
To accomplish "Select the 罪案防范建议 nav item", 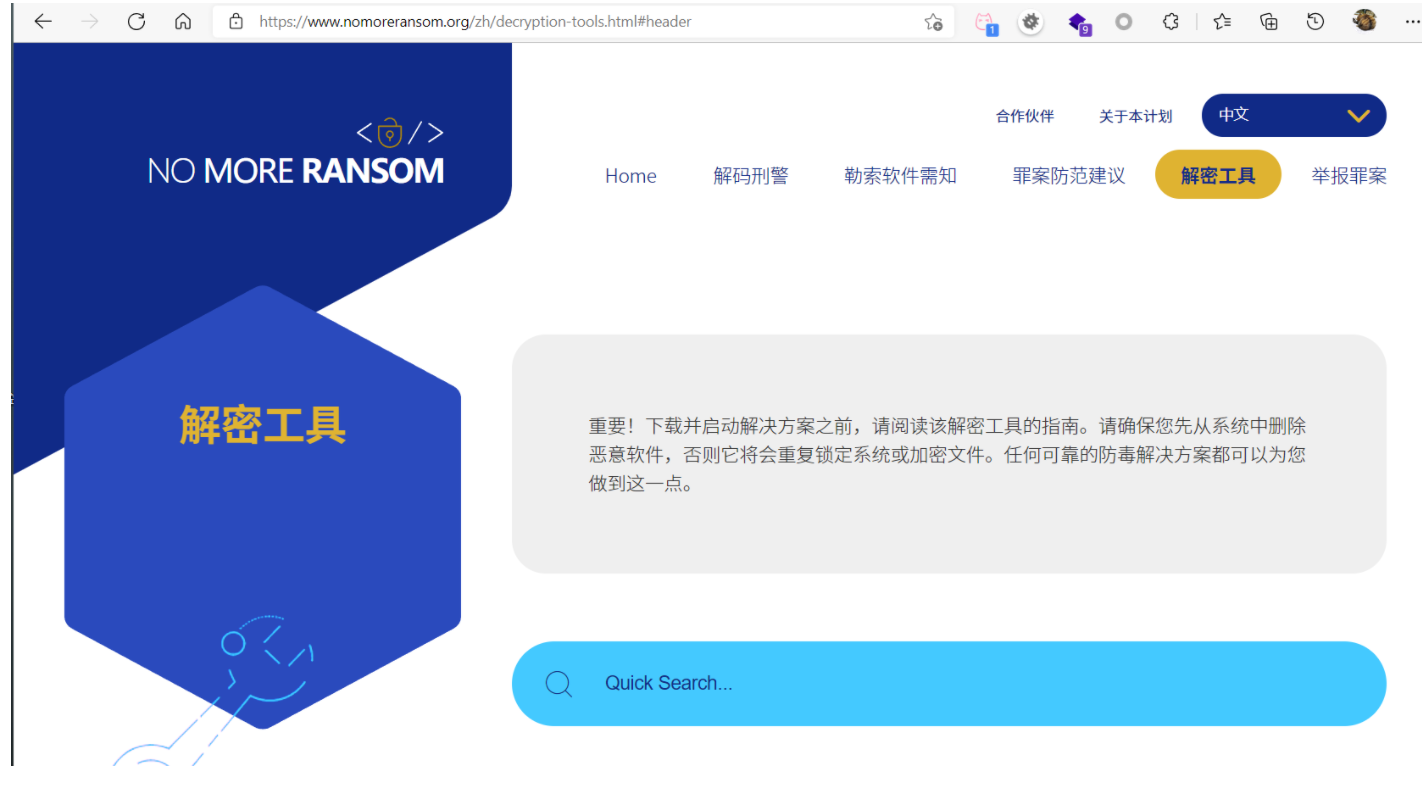I will 1067,175.
